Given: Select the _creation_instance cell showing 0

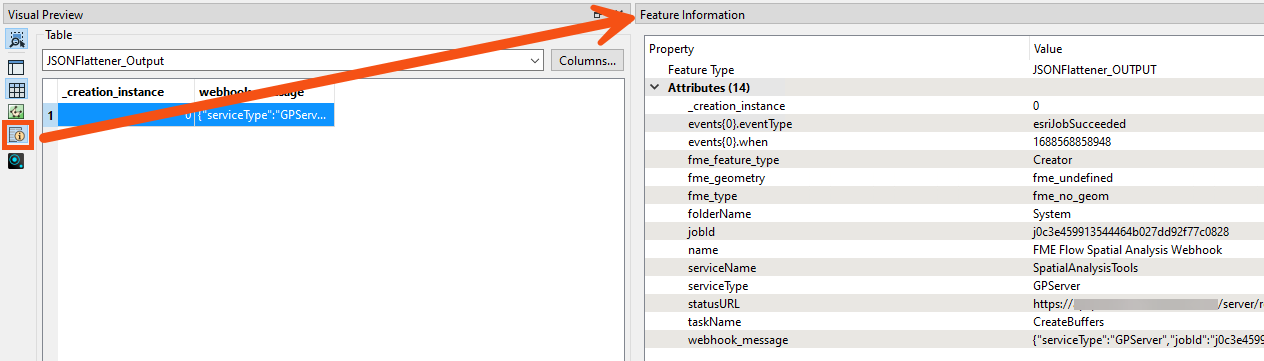Looking at the screenshot, I should (x=126, y=115).
